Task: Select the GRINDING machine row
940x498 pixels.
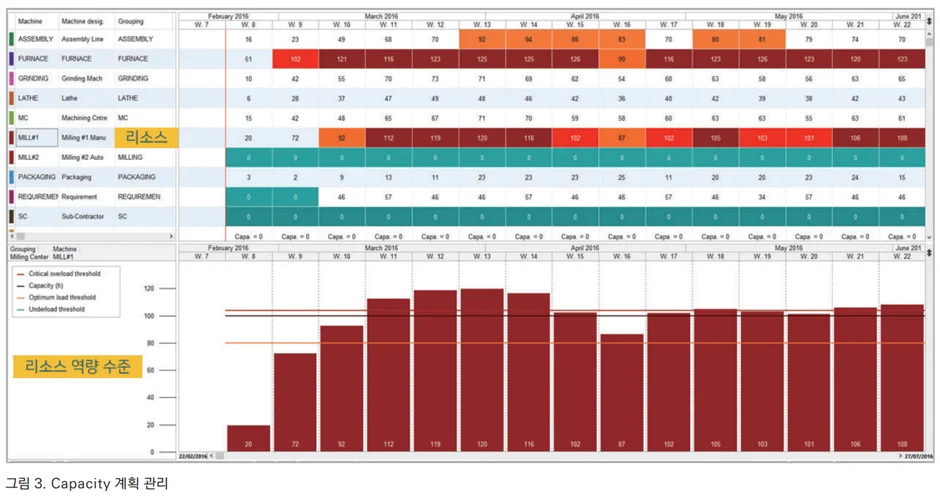Action: click(x=35, y=78)
